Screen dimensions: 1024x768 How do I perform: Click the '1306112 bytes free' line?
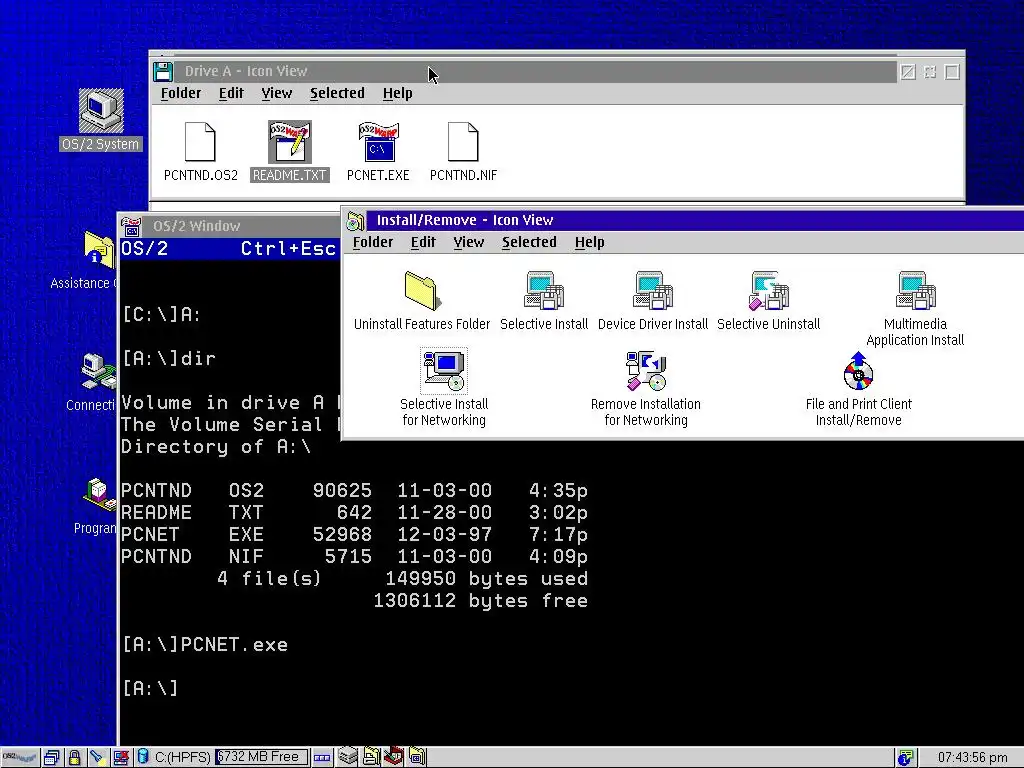pos(481,601)
